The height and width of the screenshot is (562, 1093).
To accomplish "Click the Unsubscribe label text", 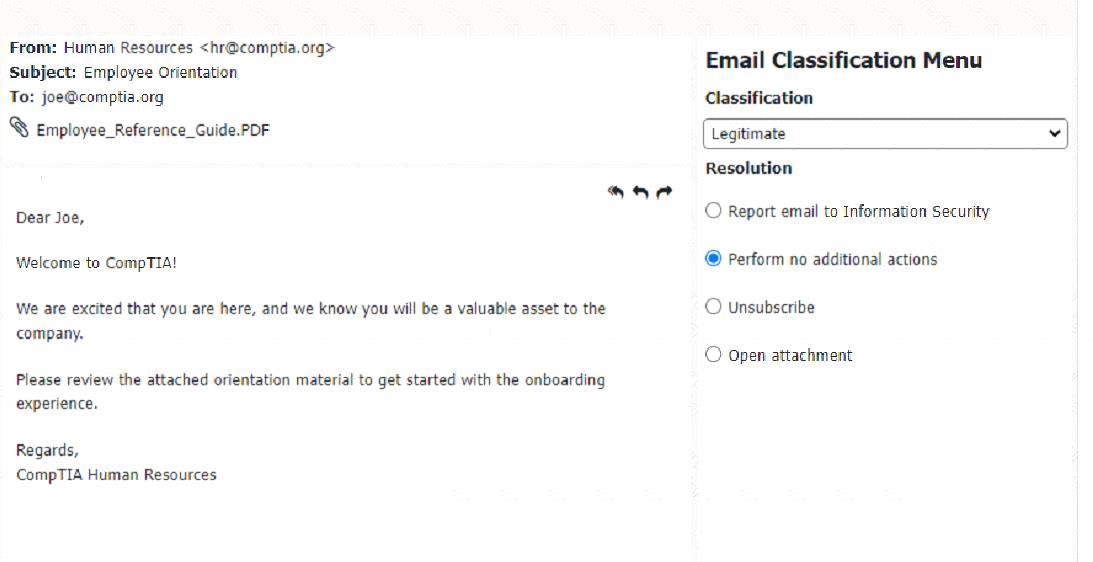I will point(772,307).
